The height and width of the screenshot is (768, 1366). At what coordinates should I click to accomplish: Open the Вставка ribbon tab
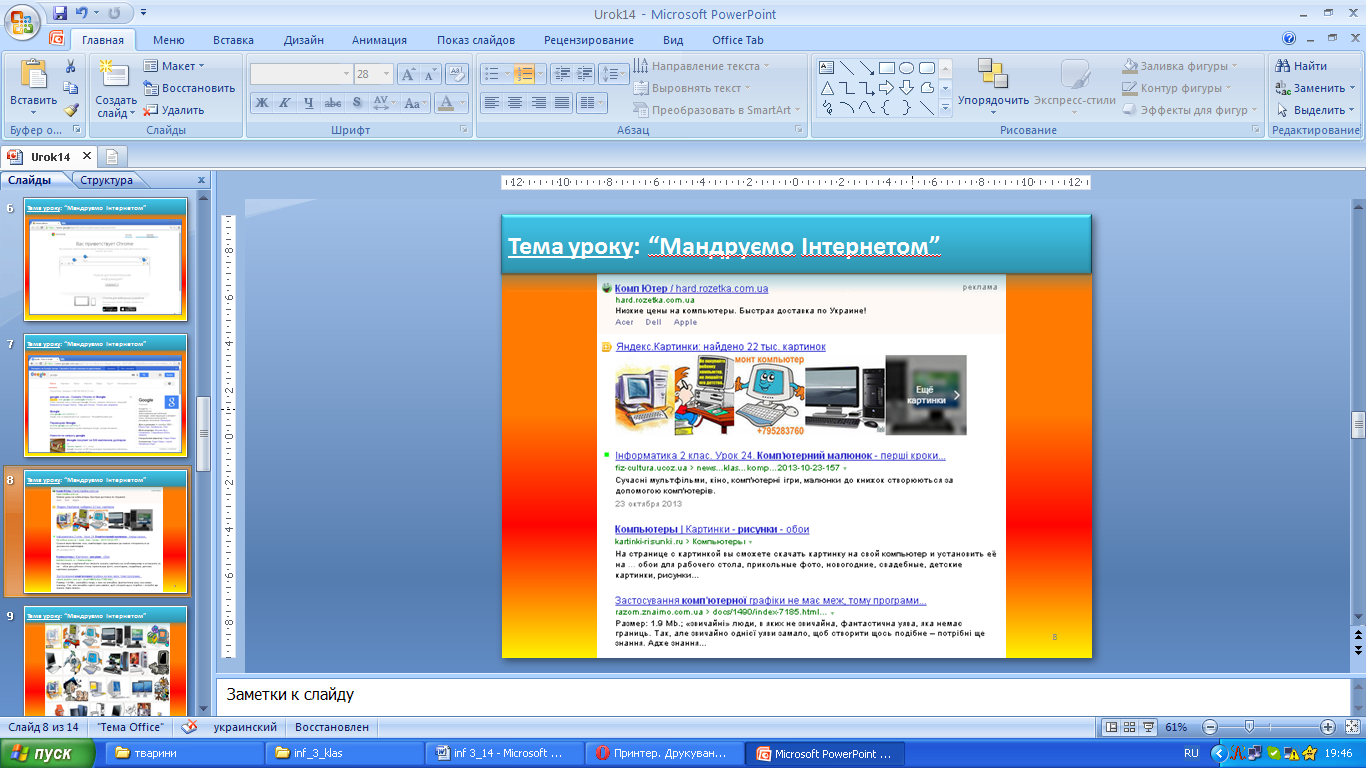233,40
